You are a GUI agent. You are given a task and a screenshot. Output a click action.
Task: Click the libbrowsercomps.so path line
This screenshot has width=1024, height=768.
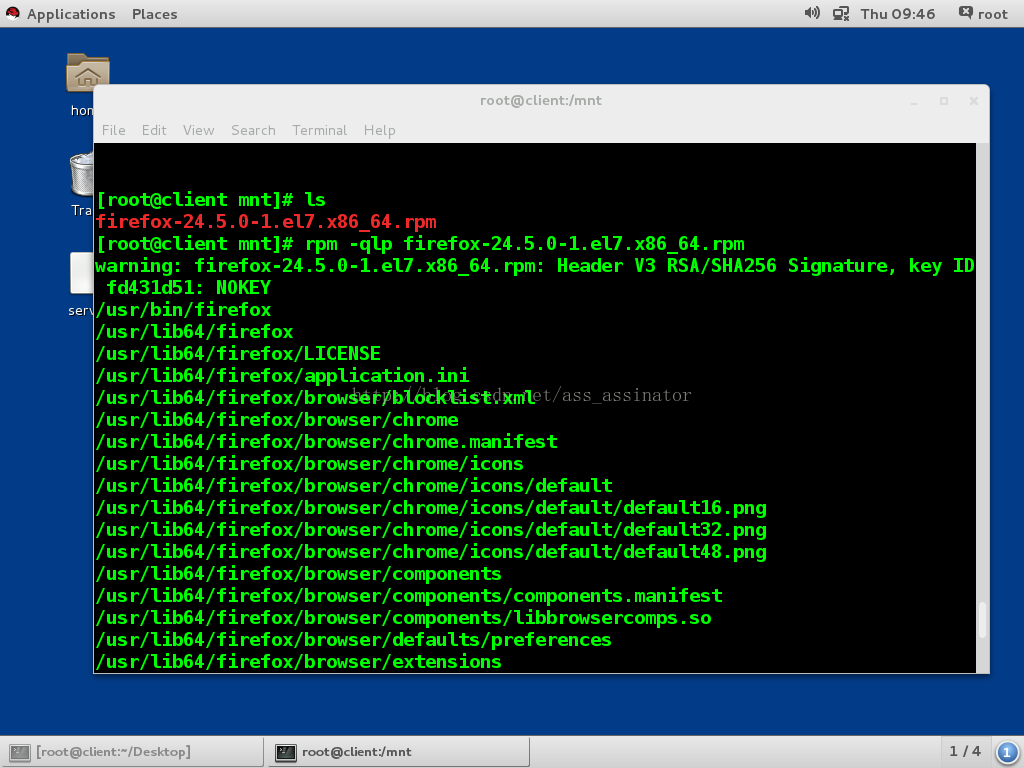pos(404,618)
